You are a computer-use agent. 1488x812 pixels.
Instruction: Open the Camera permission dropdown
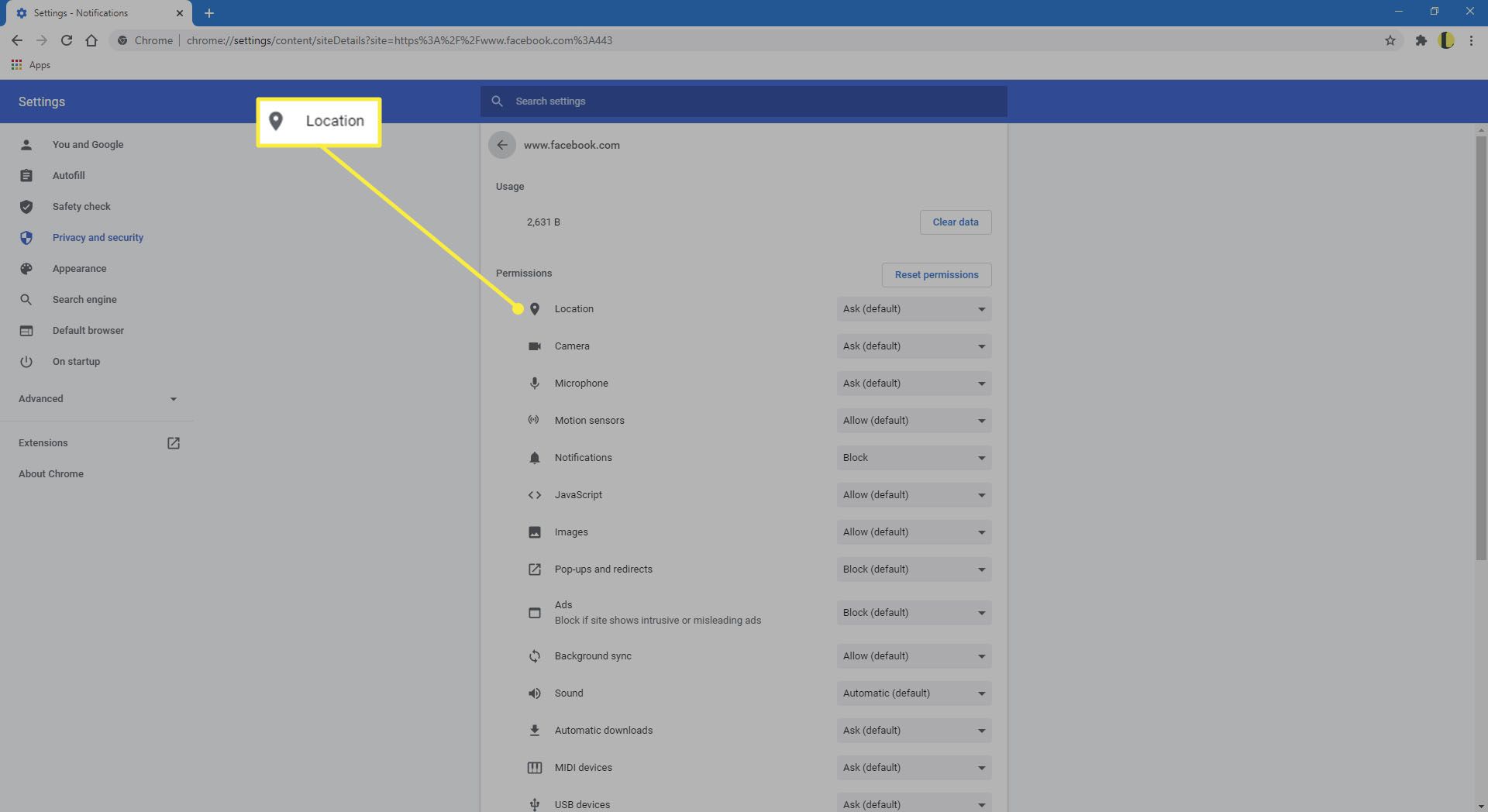tap(914, 346)
